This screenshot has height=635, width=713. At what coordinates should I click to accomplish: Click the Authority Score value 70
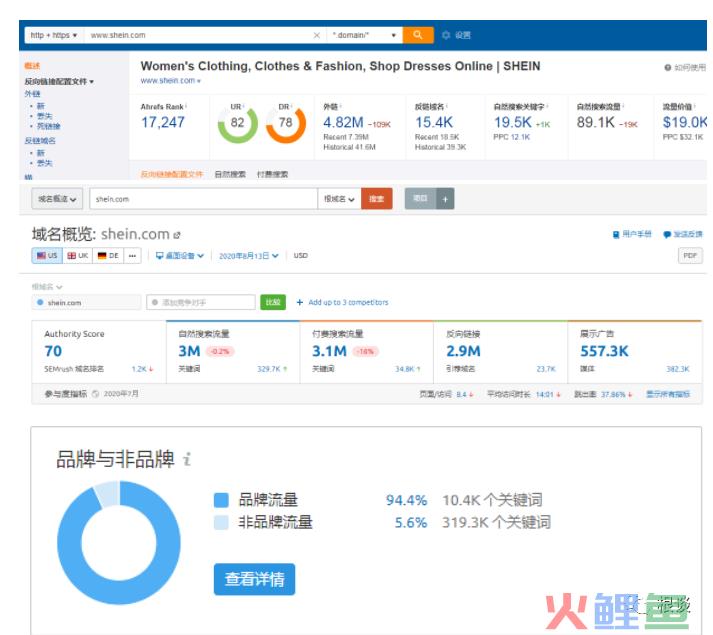[53, 351]
